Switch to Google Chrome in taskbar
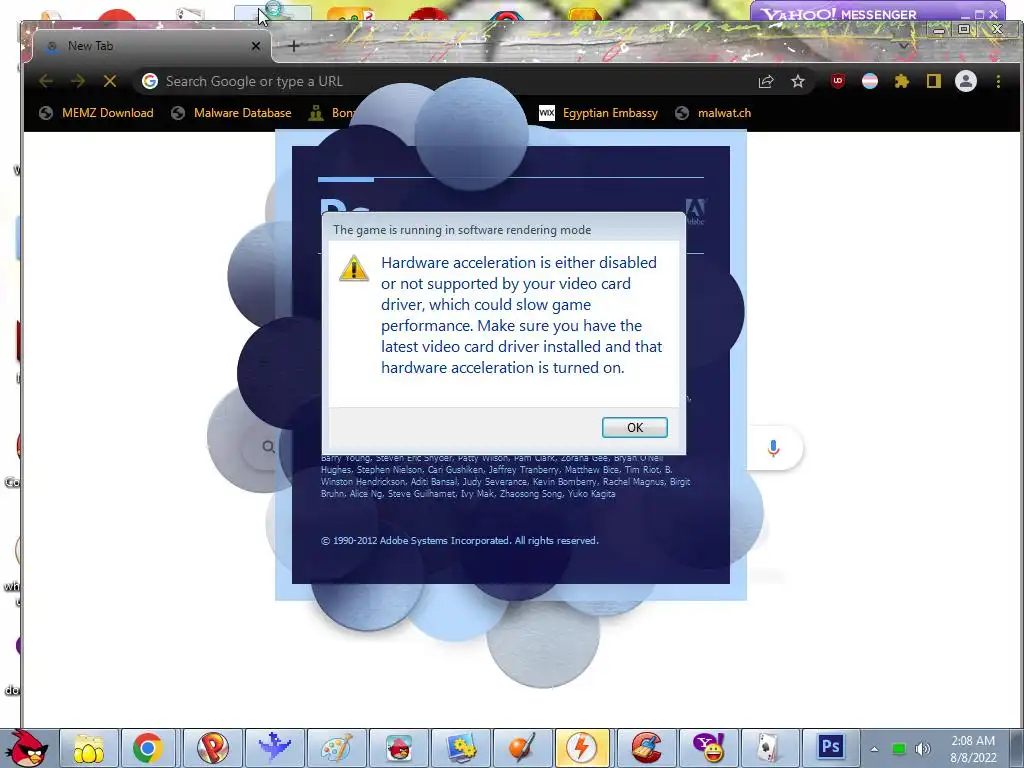Image resolution: width=1024 pixels, height=768 pixels. (148, 748)
